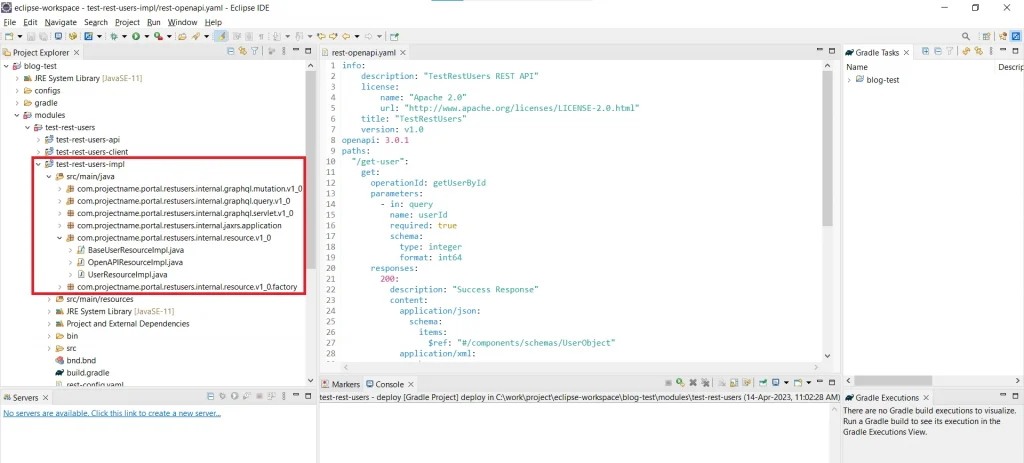This screenshot has width=1024, height=463.
Task: Expand test-rest-users-api project
Action: pos(39,140)
